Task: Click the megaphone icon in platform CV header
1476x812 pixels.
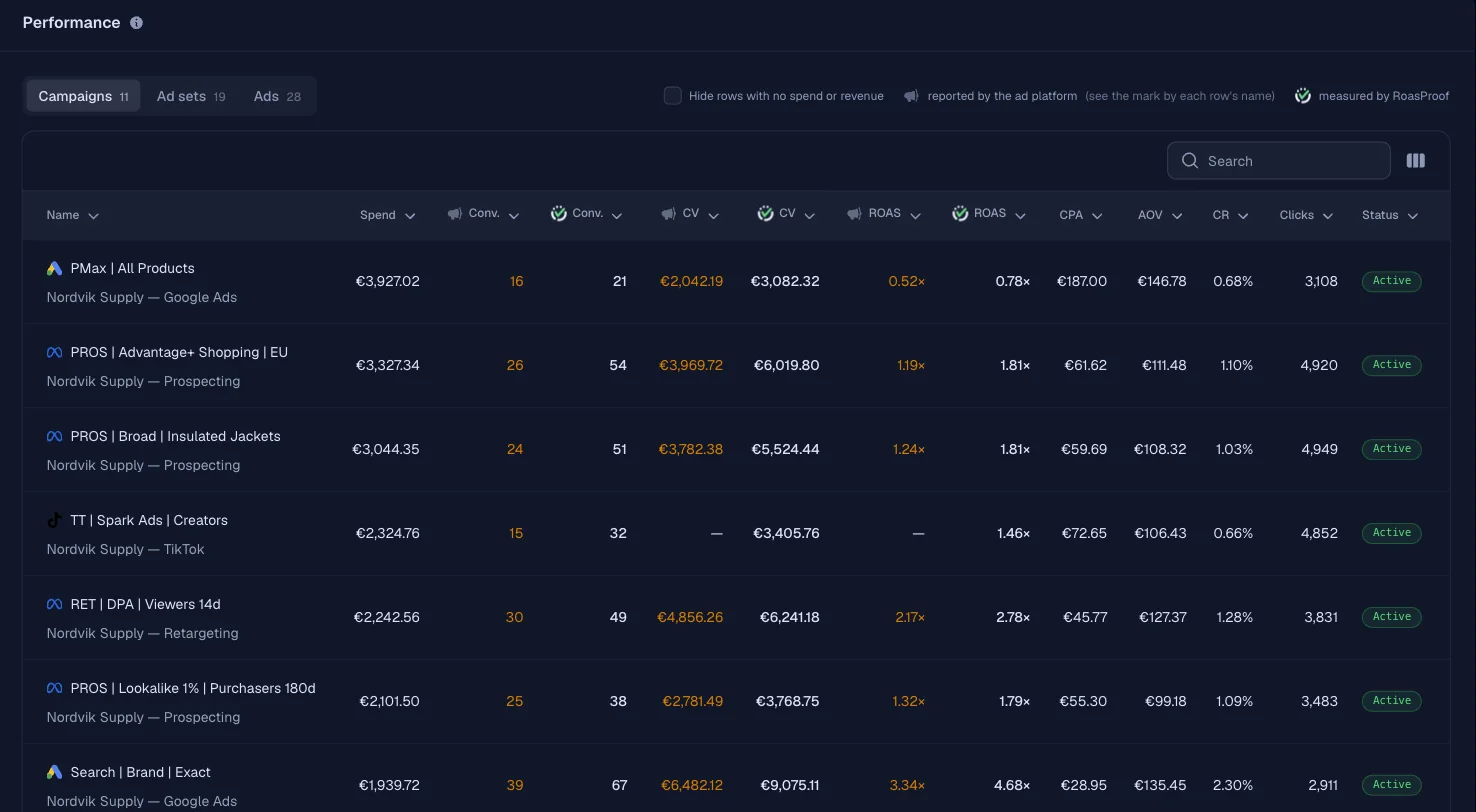Action: click(668, 214)
